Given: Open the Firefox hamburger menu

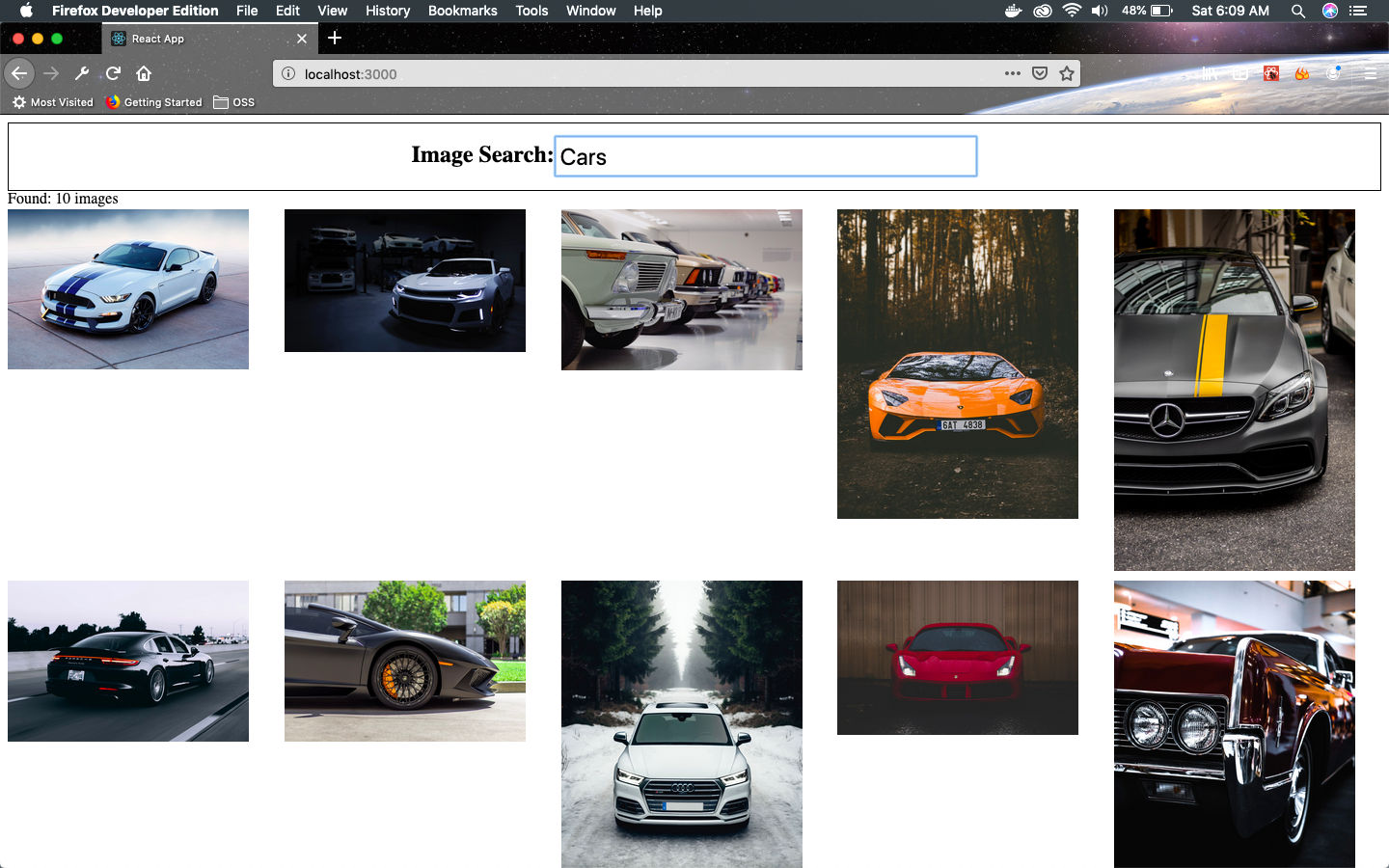Looking at the screenshot, I should (1370, 73).
